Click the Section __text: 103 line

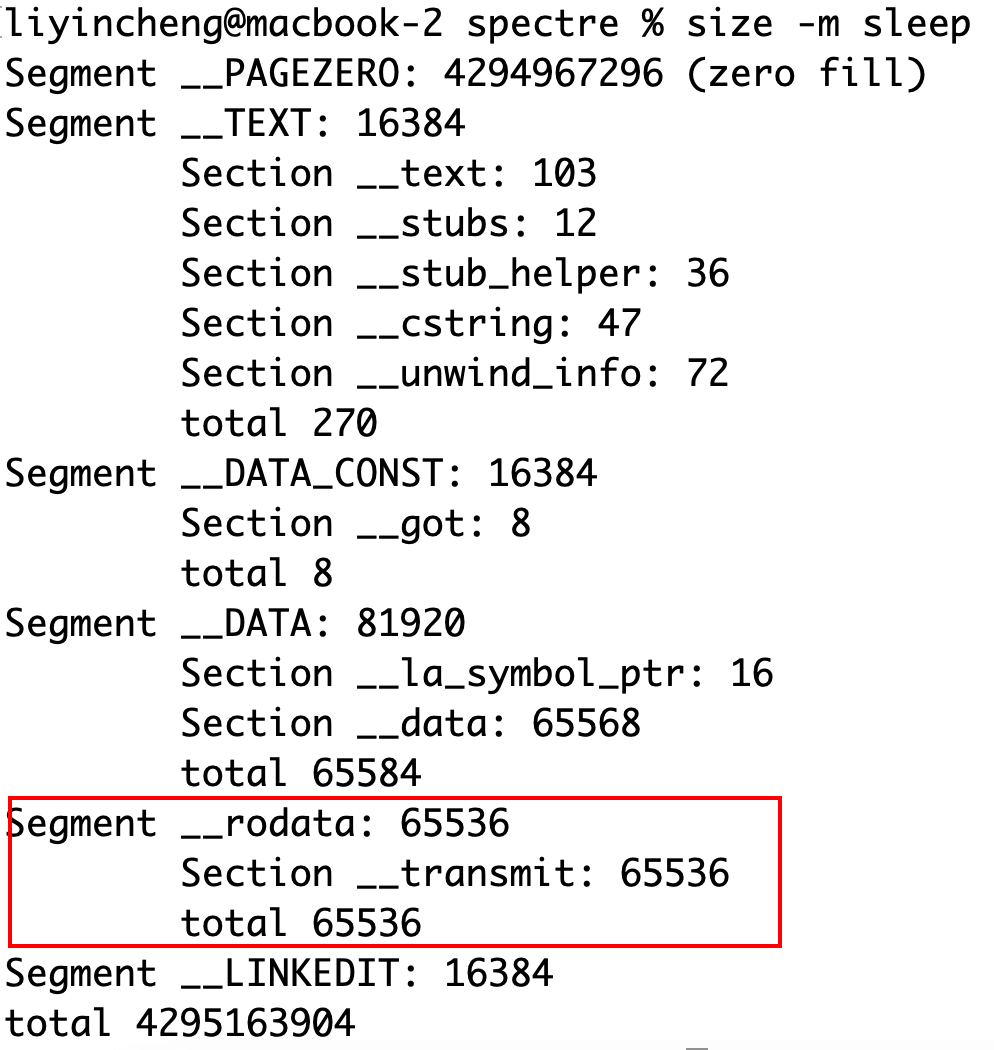tap(388, 174)
